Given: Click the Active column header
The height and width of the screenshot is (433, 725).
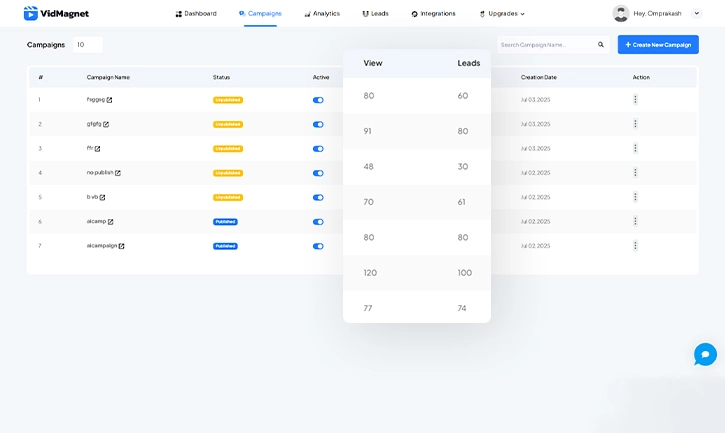Looking at the screenshot, I should [321, 77].
